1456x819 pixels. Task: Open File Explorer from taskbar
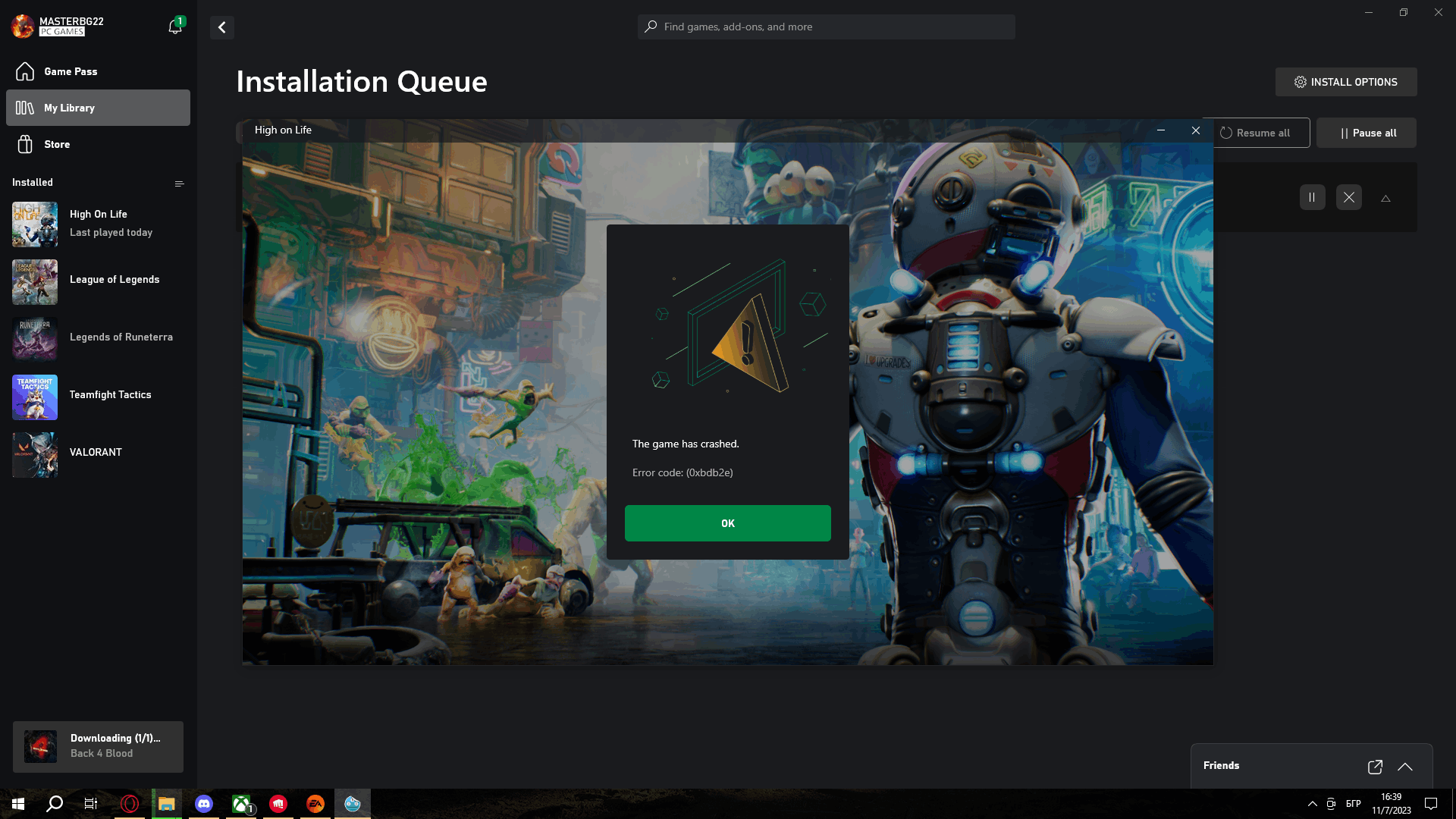tap(167, 804)
